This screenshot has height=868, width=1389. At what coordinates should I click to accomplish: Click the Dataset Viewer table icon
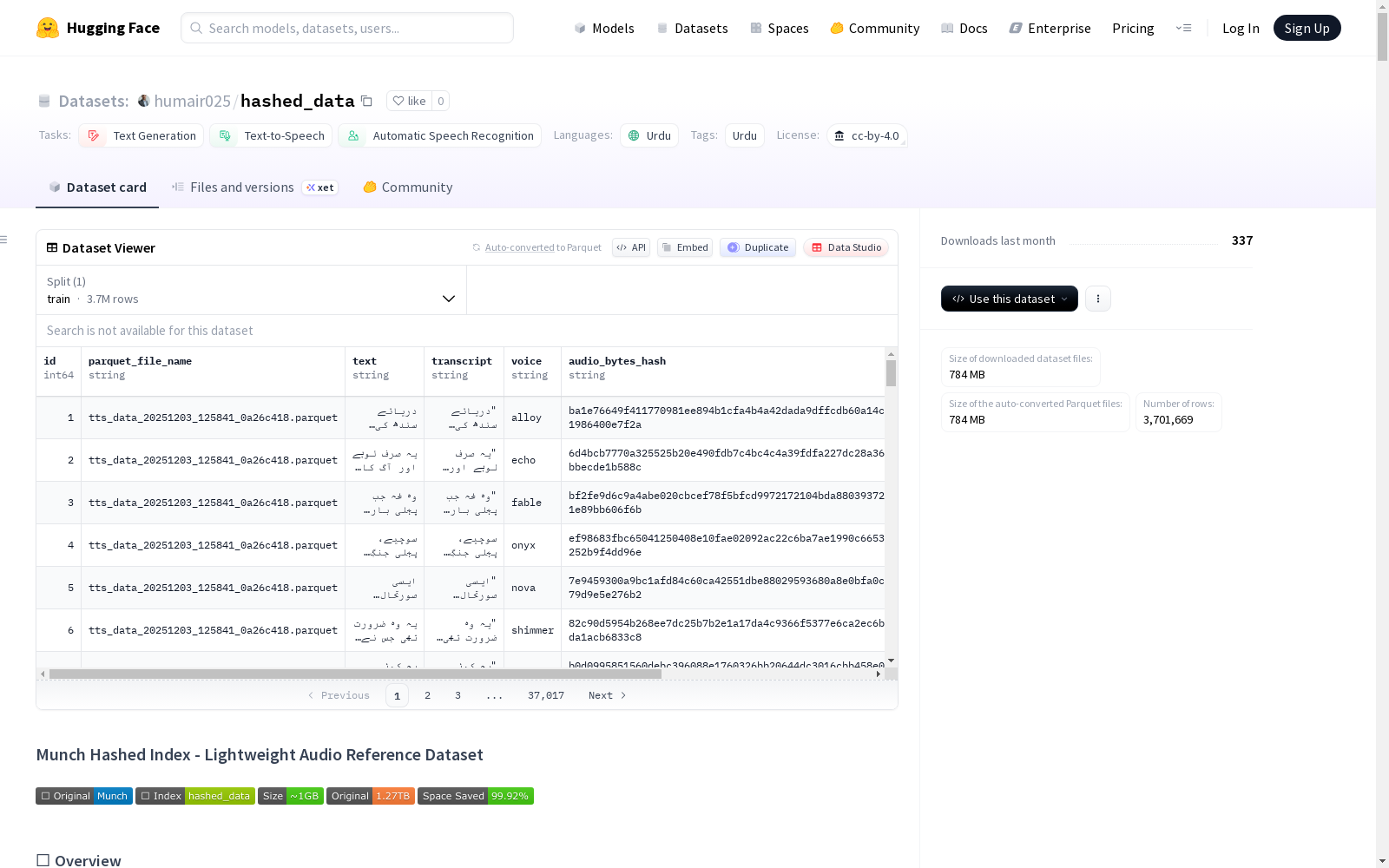52,247
